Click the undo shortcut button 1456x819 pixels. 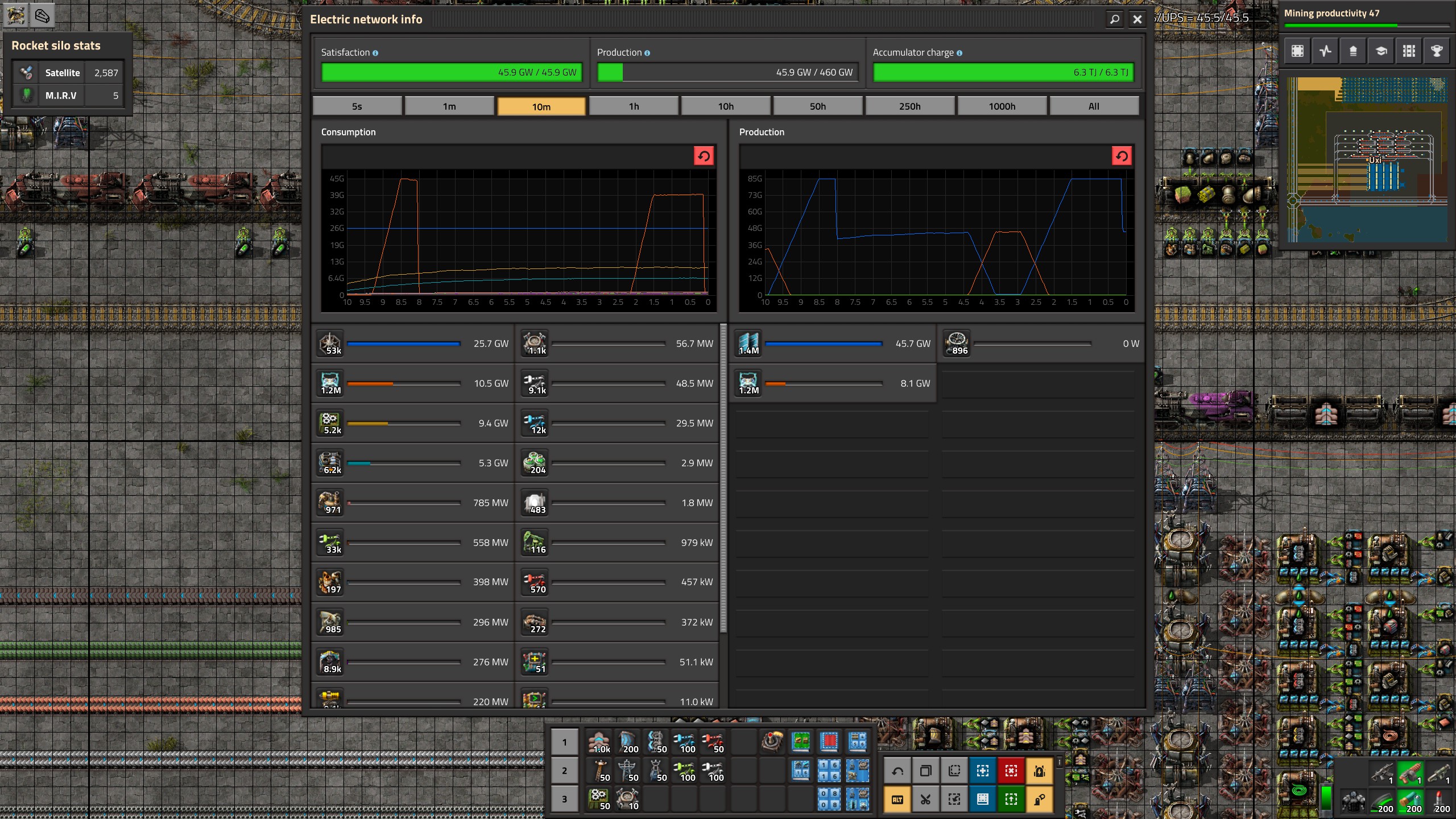tap(897, 771)
